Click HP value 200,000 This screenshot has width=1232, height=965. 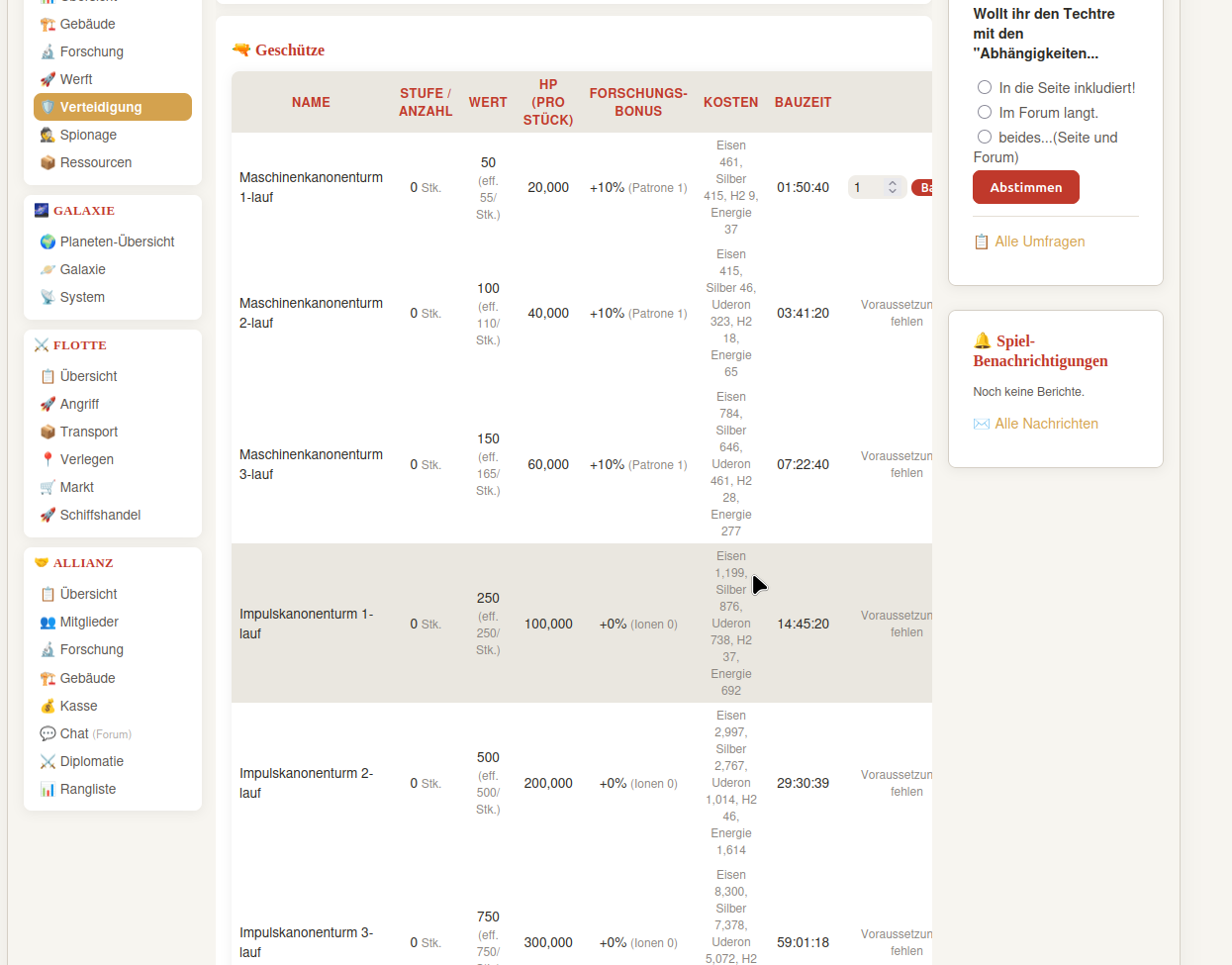point(548,783)
